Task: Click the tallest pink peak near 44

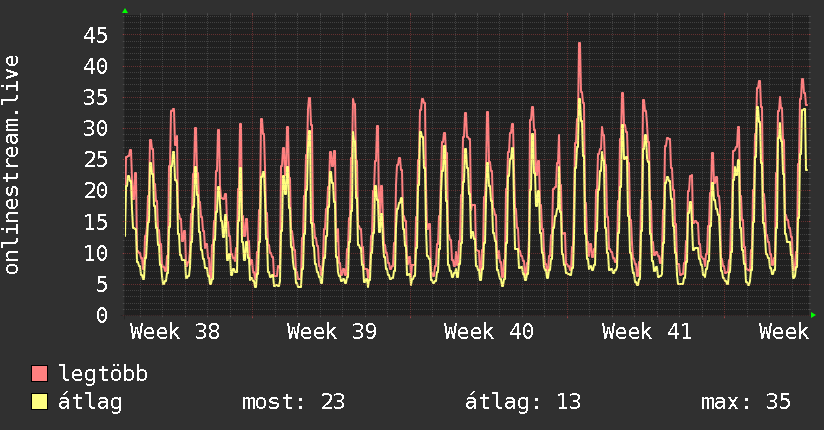Action: (x=579, y=45)
